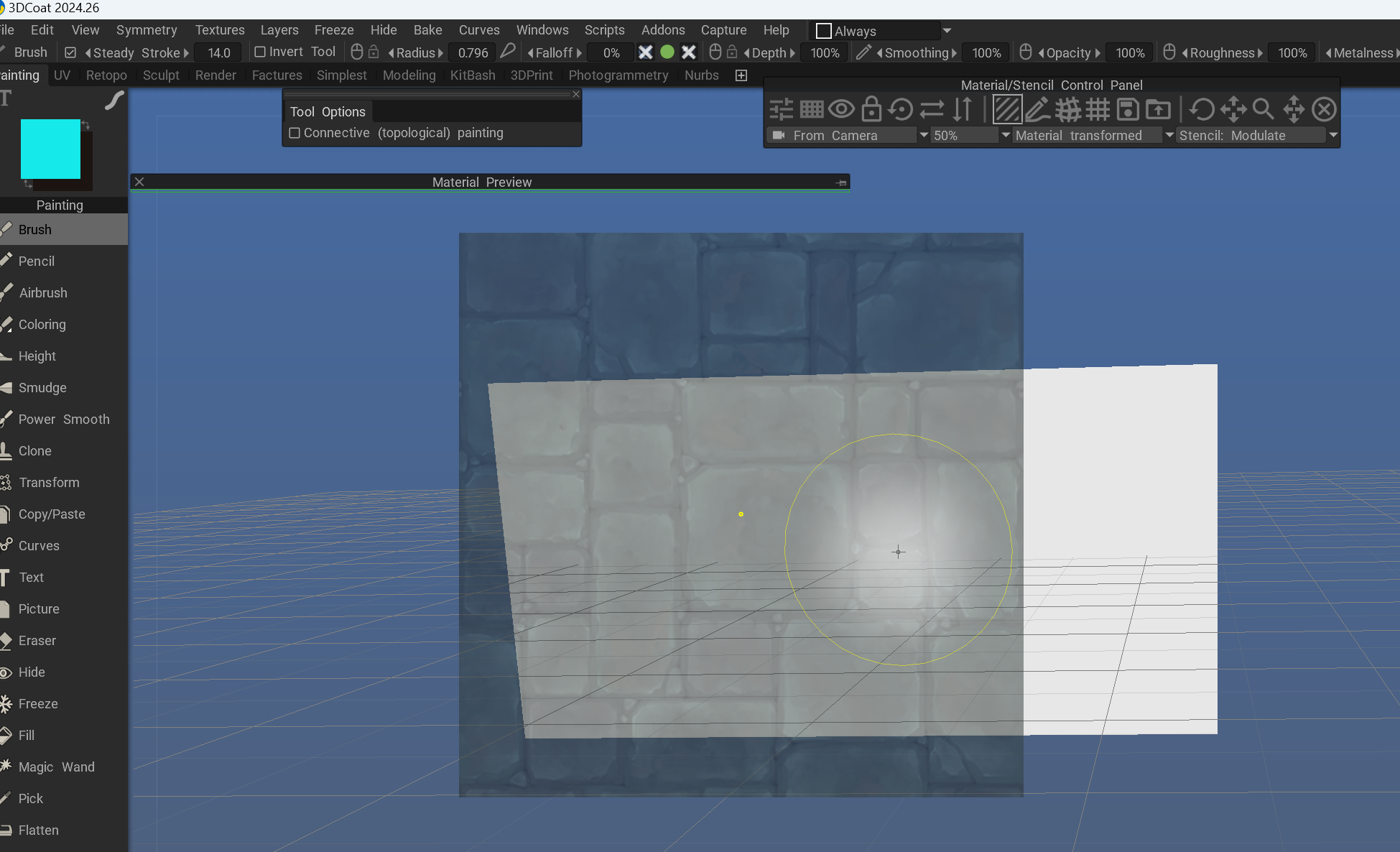1400x852 pixels.
Task: Switch to the Sculpt workspace tab
Action: [x=161, y=75]
